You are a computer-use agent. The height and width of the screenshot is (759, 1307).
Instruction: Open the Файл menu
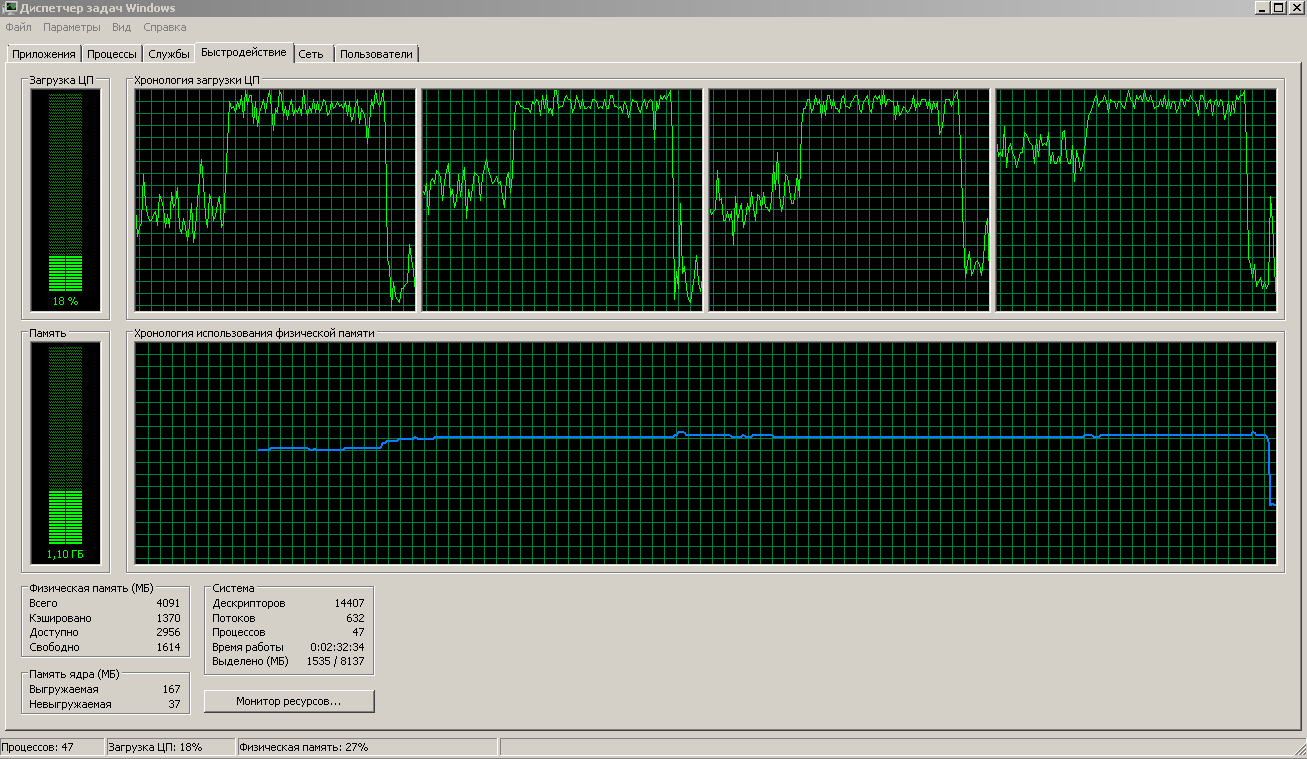18,27
